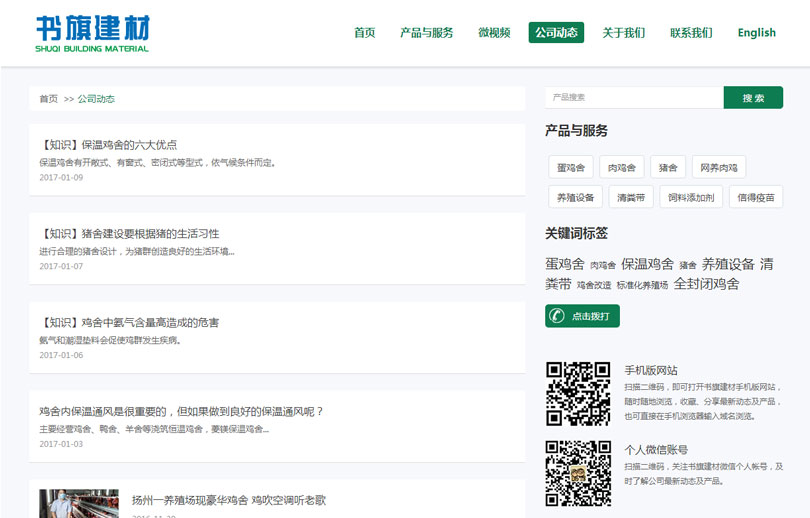Click the 产品搜索 search input field

(x=634, y=98)
